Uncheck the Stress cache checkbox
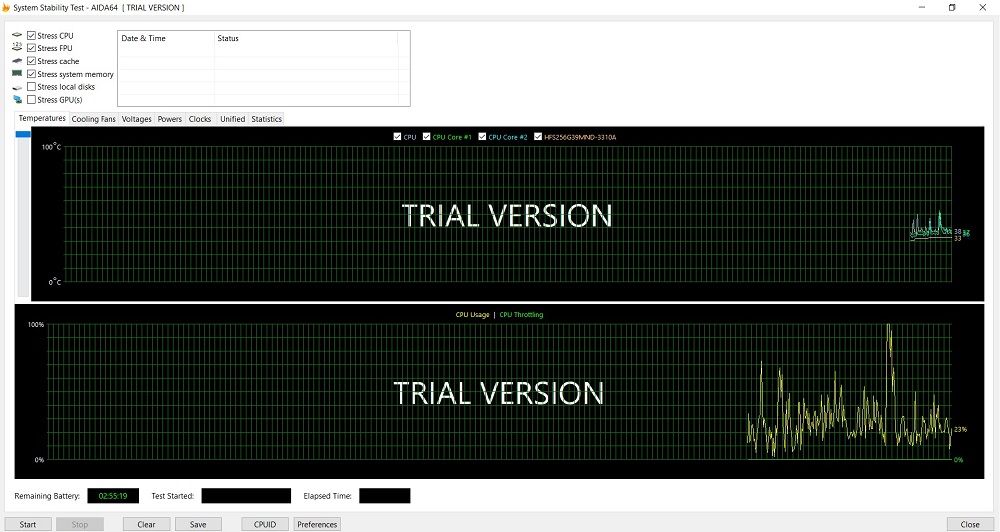This screenshot has width=1000, height=532. [x=31, y=61]
